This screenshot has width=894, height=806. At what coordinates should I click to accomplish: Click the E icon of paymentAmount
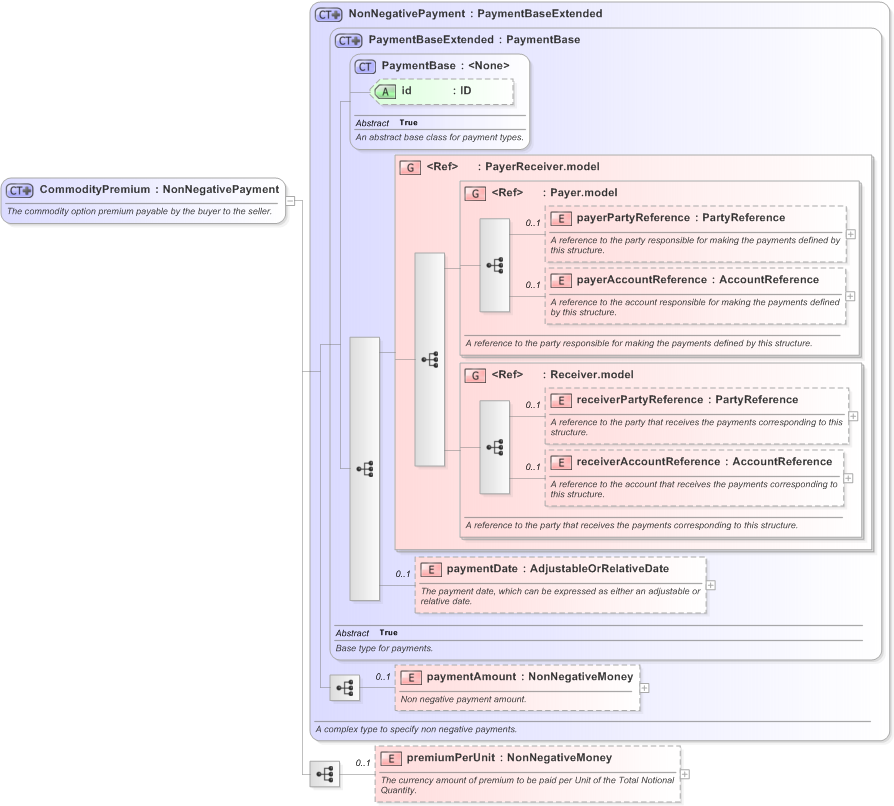point(411,678)
